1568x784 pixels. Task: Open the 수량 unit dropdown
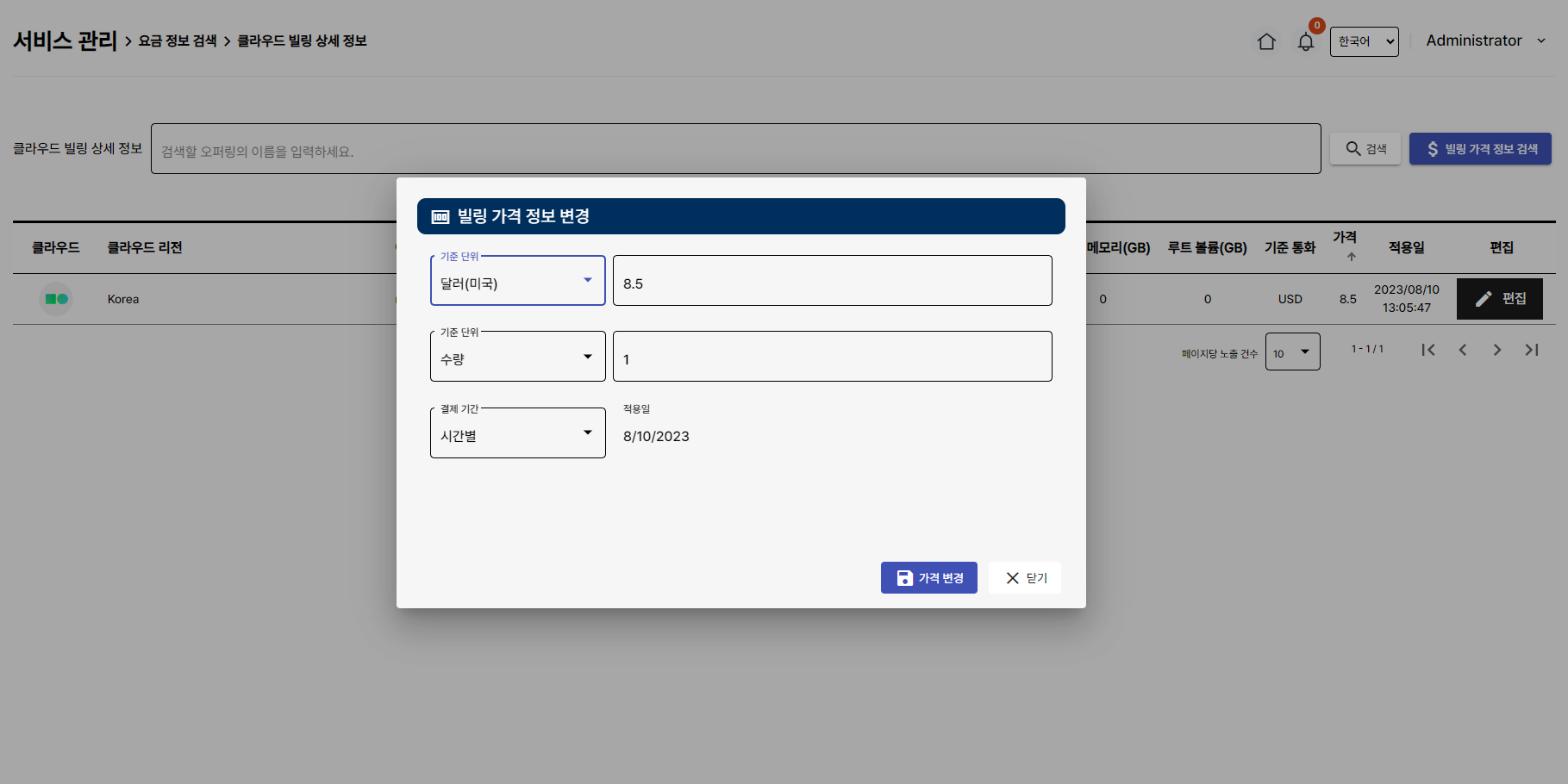coord(517,357)
